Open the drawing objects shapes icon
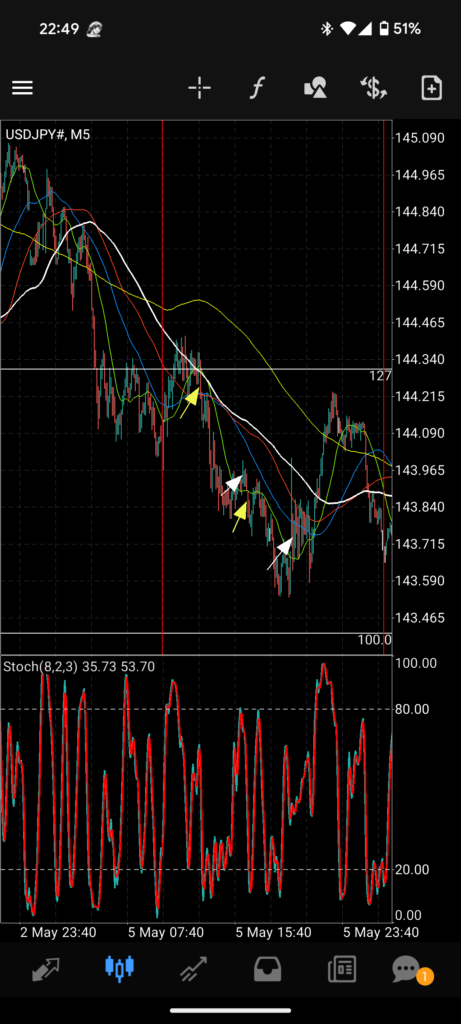The width and height of the screenshot is (461, 1024). [x=315, y=88]
